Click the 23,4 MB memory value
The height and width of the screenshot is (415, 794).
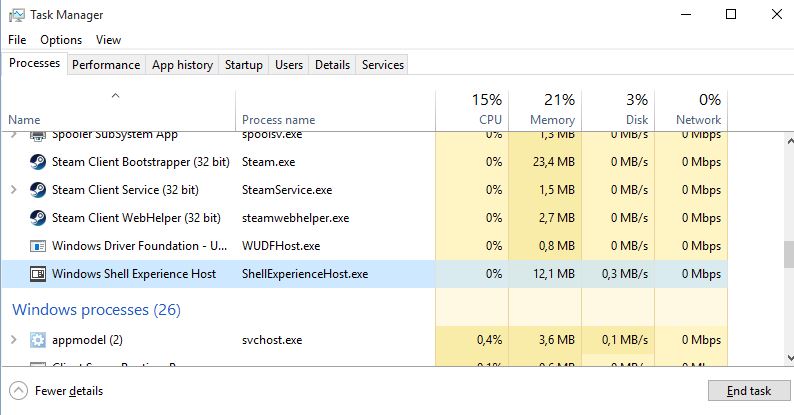[x=553, y=162]
